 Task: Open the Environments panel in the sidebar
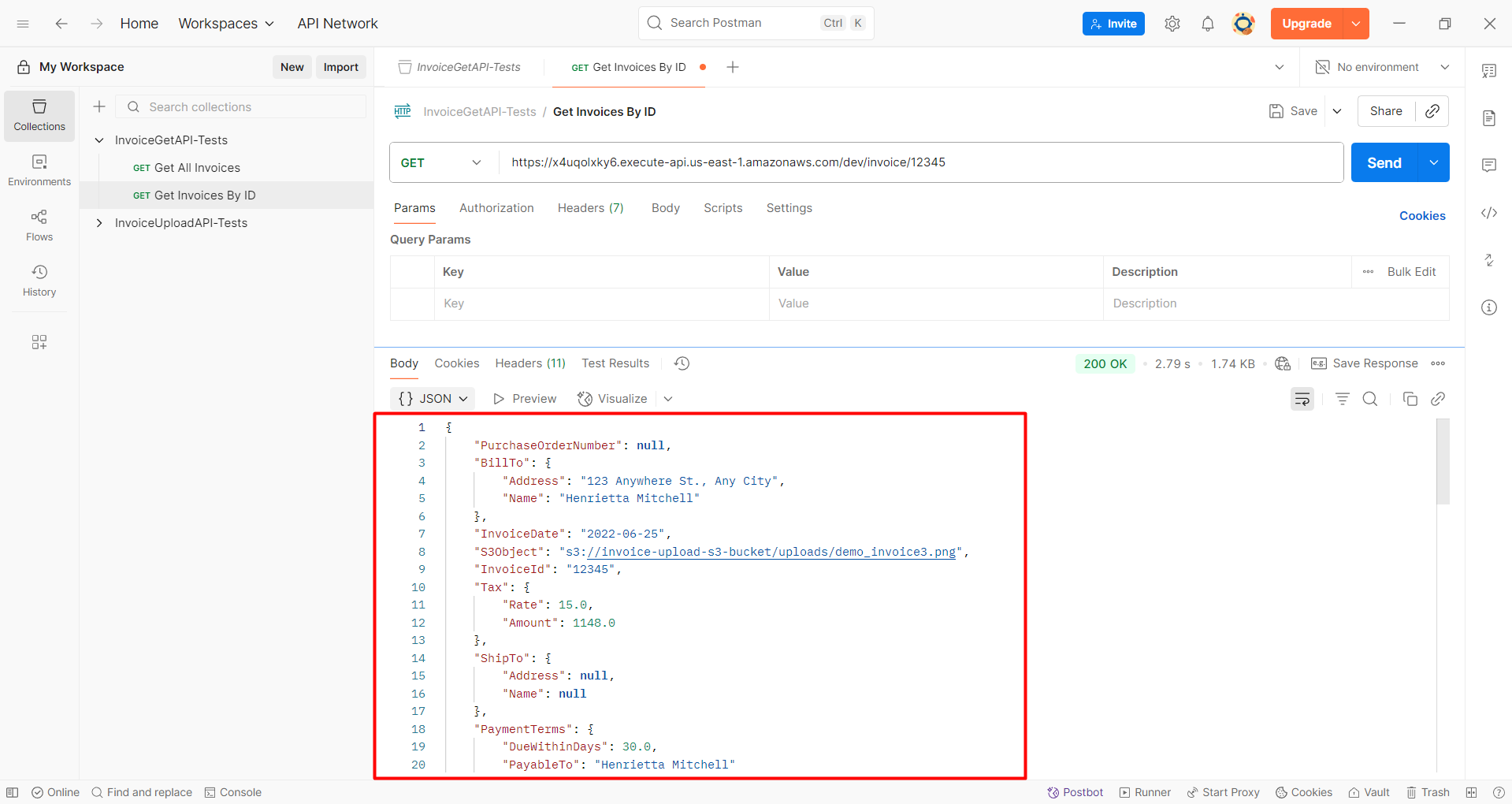tap(39, 169)
